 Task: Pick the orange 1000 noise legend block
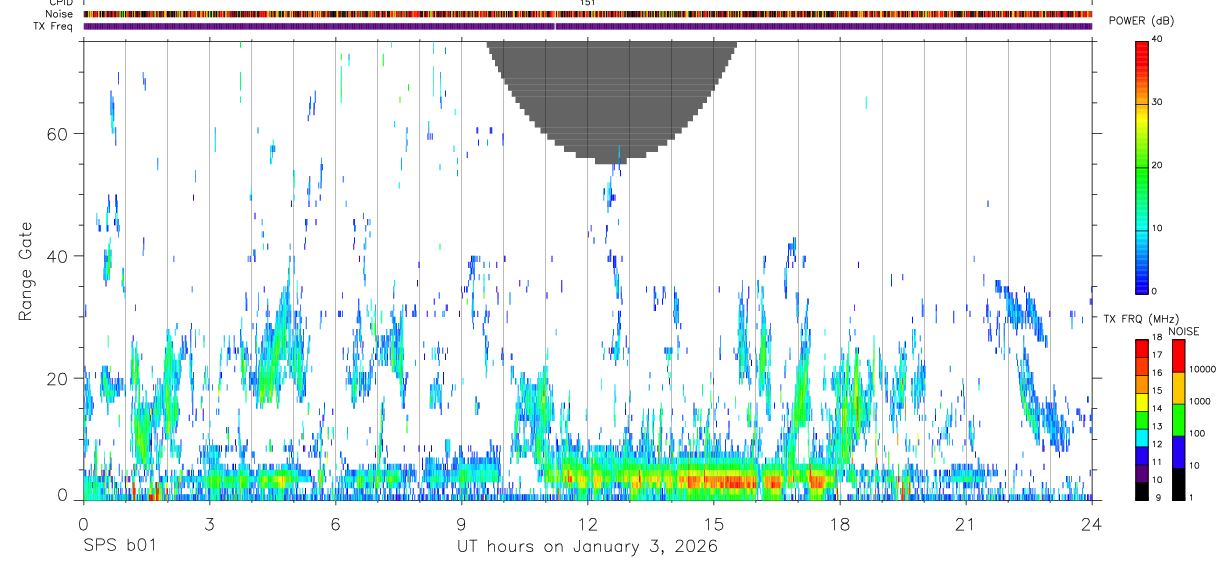coord(1178,388)
